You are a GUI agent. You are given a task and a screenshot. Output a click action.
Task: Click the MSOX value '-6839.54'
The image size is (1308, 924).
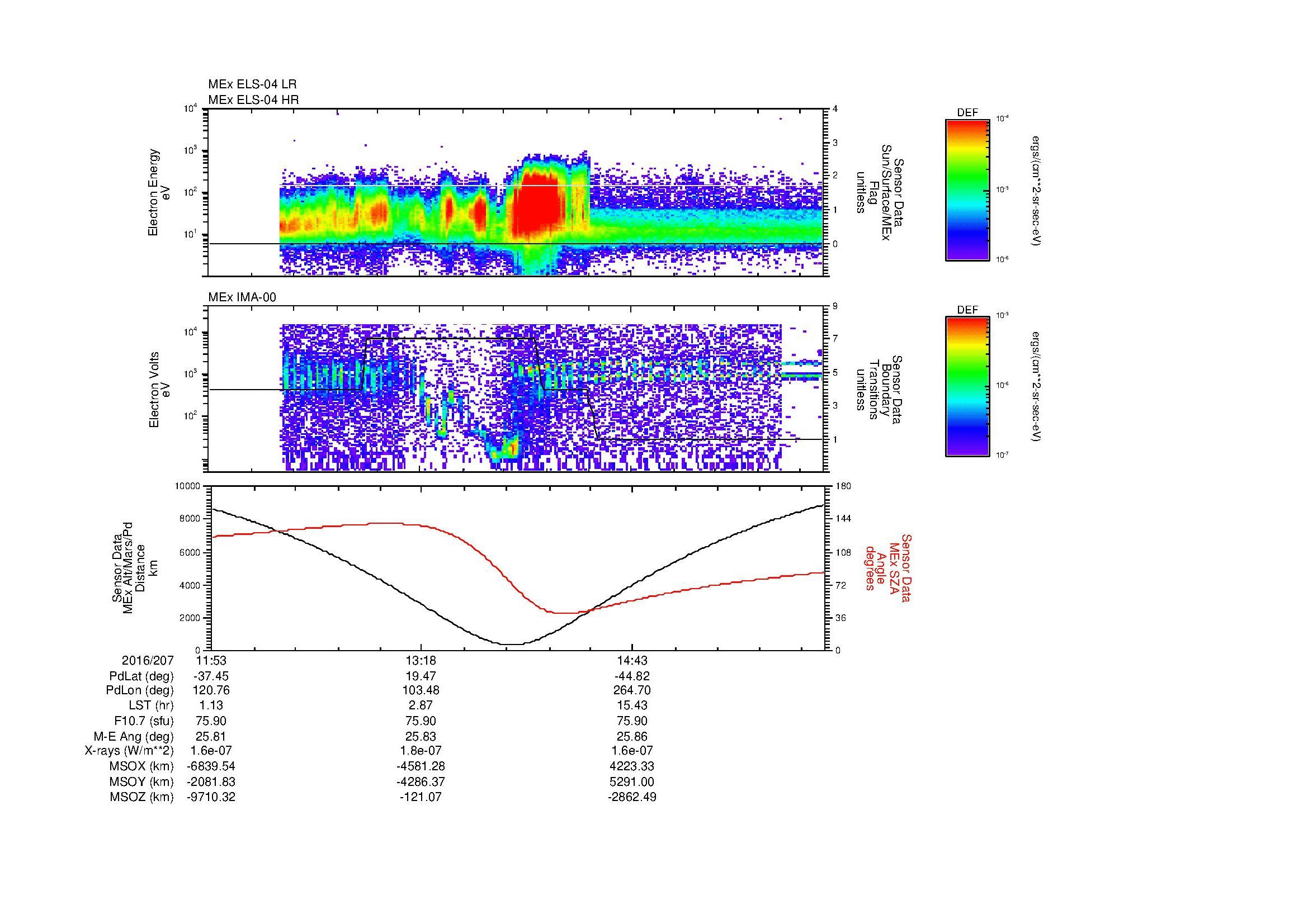point(211,766)
